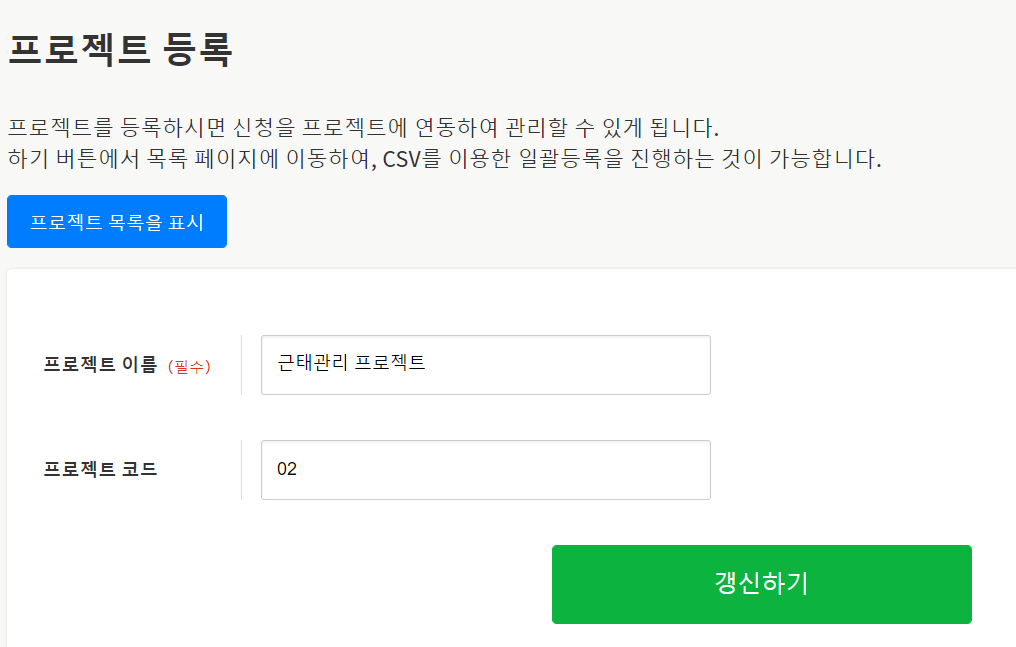
Task: Click the blue 프로젝트 목록을 표시 button
Action: pos(117,221)
